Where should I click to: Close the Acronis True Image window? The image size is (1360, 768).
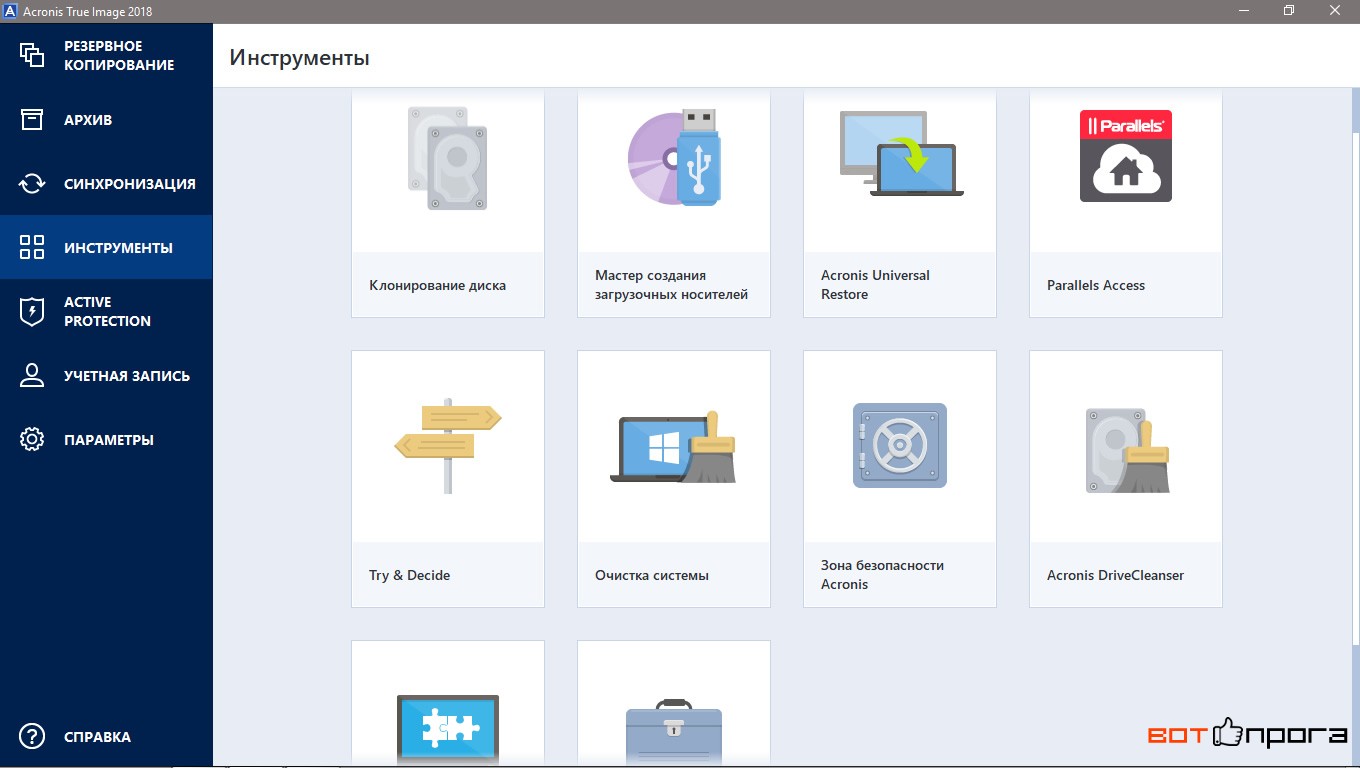point(1336,10)
